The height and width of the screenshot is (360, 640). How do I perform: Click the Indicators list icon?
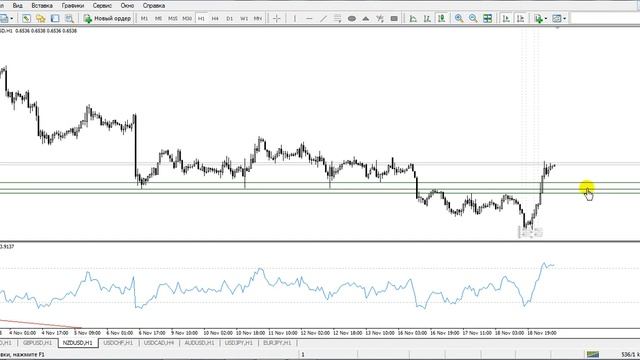(538, 18)
